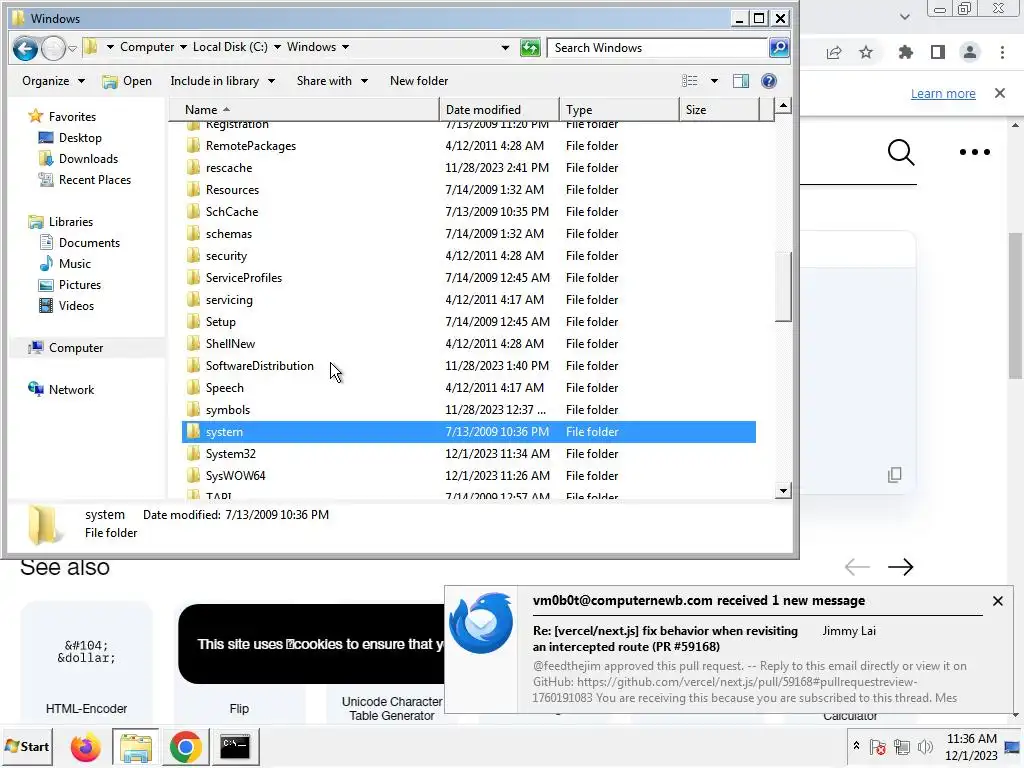Click the webpage search magnifier icon
Image resolution: width=1024 pixels, height=768 pixels.
tap(901, 152)
